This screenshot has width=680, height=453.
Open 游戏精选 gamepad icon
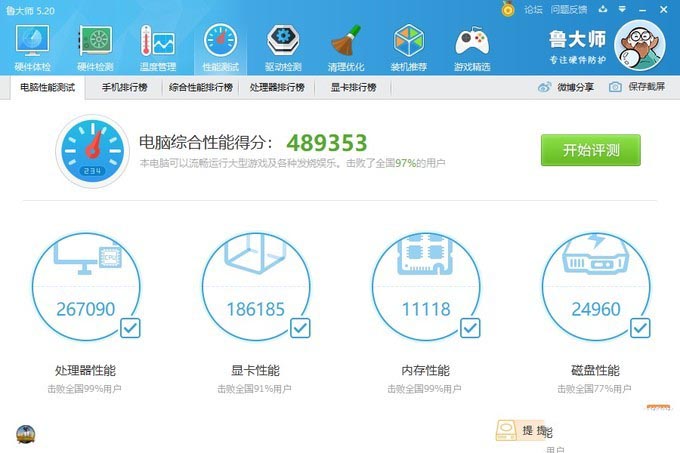(472, 41)
